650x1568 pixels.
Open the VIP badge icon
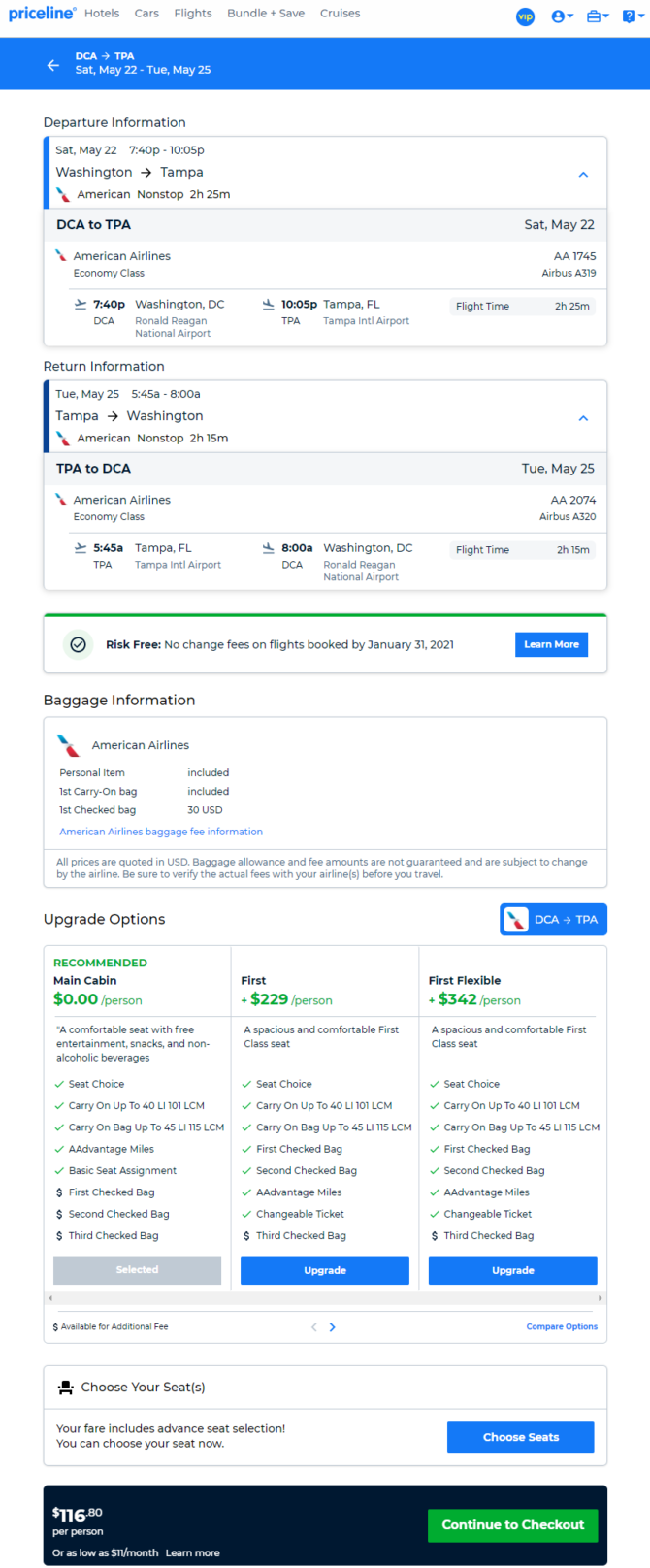(x=525, y=16)
